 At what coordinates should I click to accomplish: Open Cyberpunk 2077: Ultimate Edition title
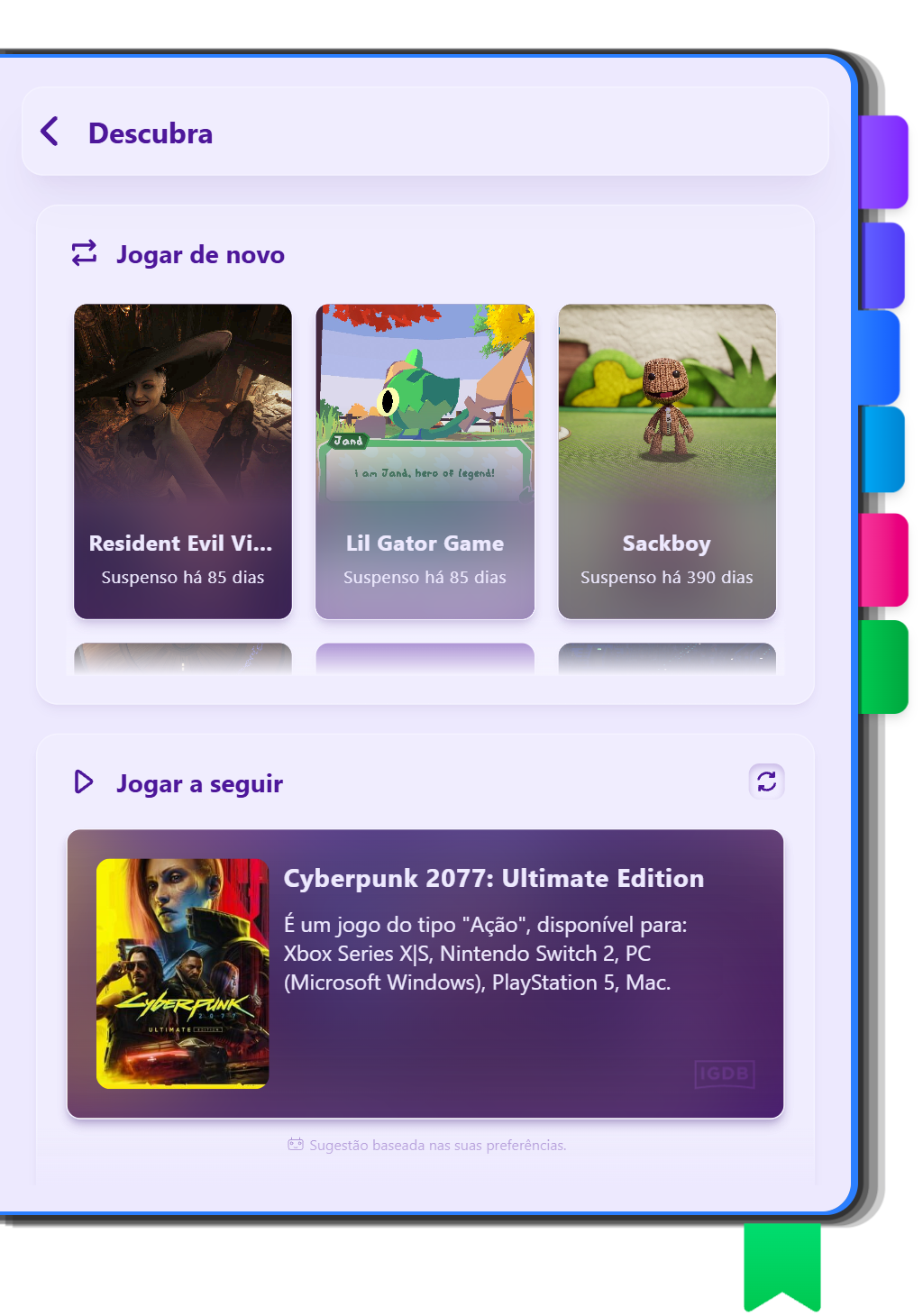pos(494,878)
